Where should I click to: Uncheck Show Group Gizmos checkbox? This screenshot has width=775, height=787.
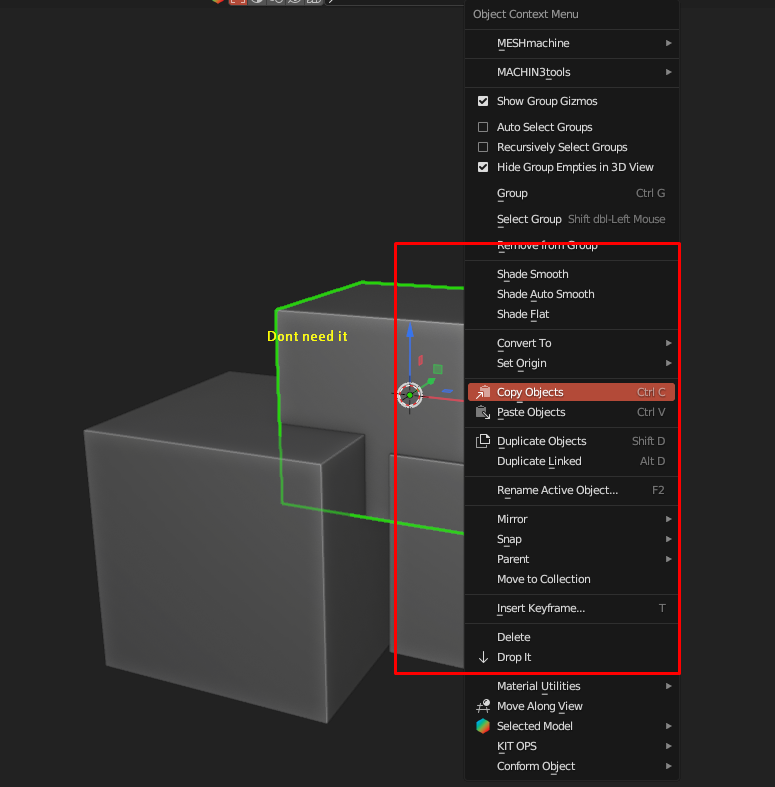click(x=483, y=101)
